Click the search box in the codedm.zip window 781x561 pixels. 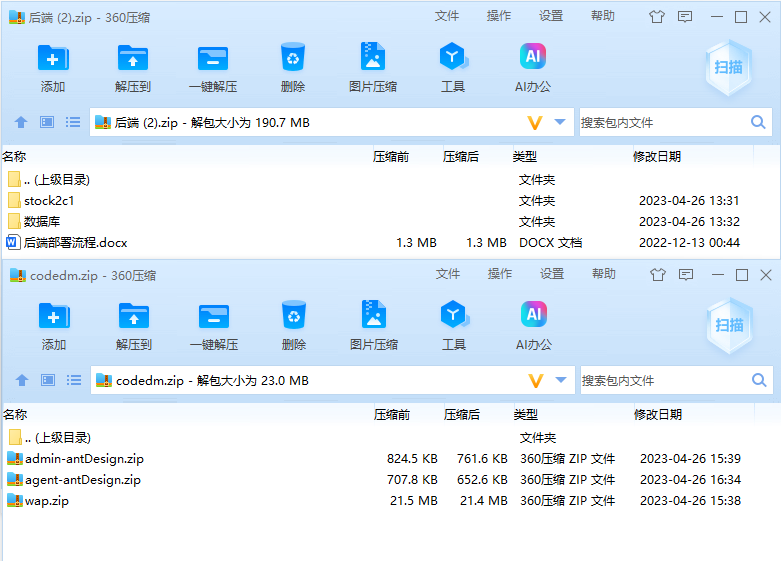[x=664, y=380]
